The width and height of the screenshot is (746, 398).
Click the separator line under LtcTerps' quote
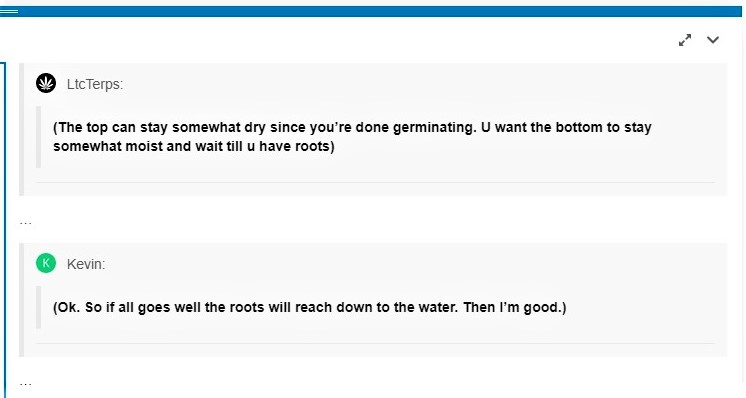pos(375,182)
